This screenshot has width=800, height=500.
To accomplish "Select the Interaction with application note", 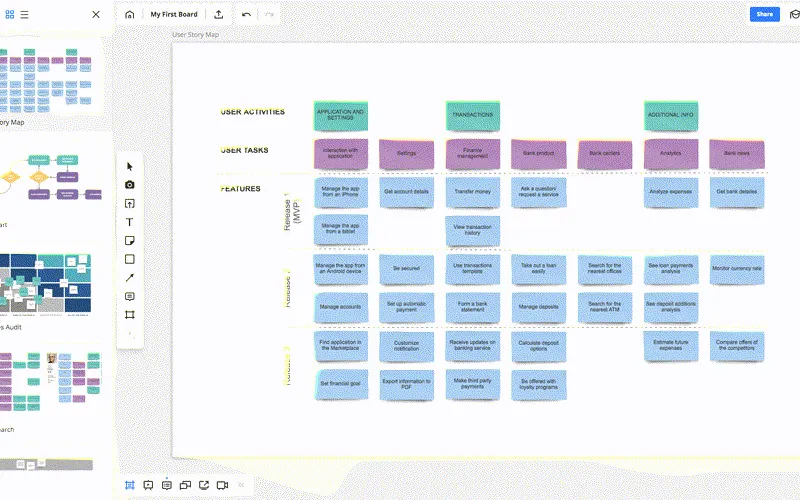I will pos(341,154).
